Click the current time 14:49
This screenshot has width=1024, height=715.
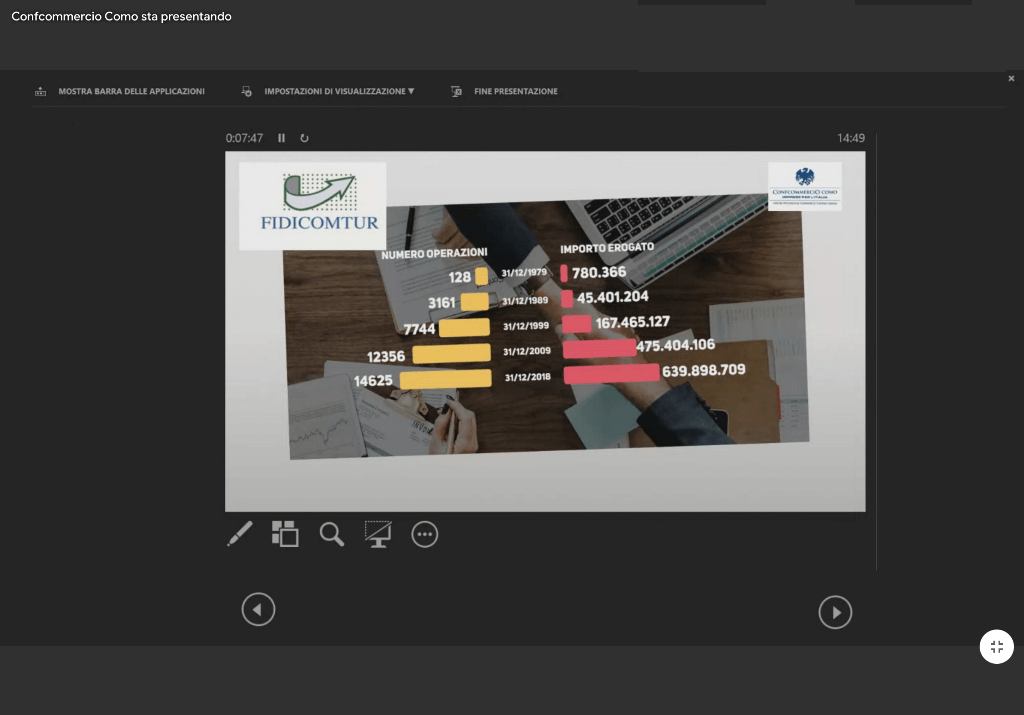[851, 138]
